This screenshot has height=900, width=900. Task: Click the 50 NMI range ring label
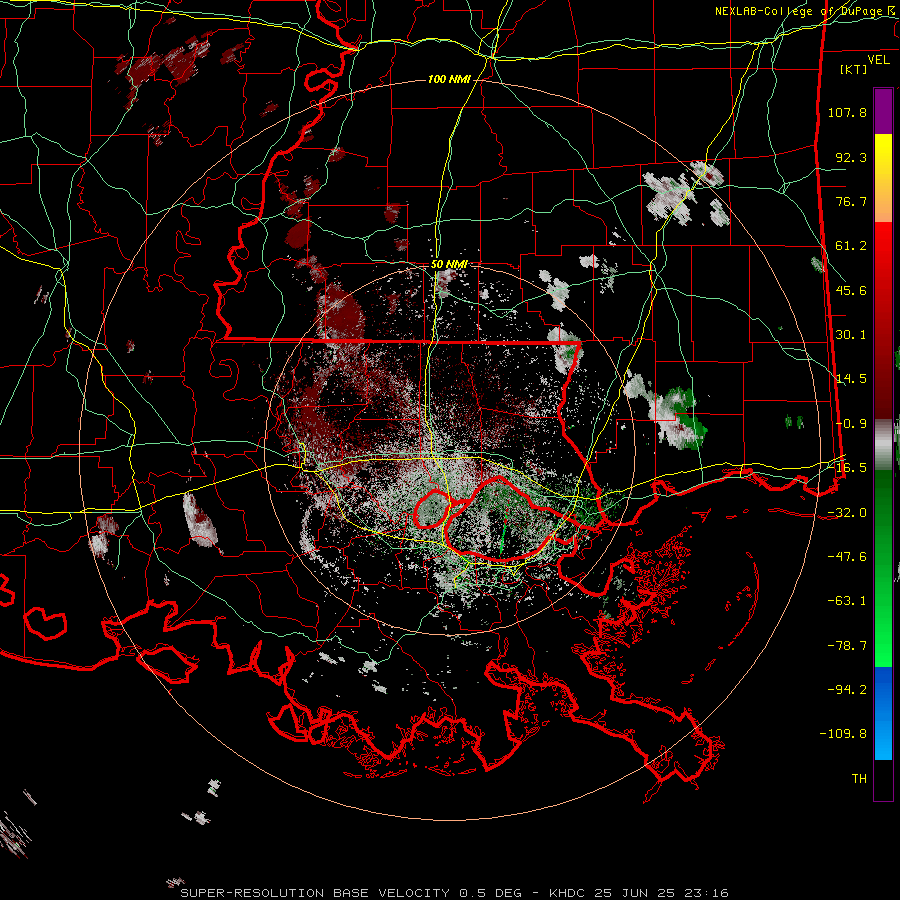(449, 264)
